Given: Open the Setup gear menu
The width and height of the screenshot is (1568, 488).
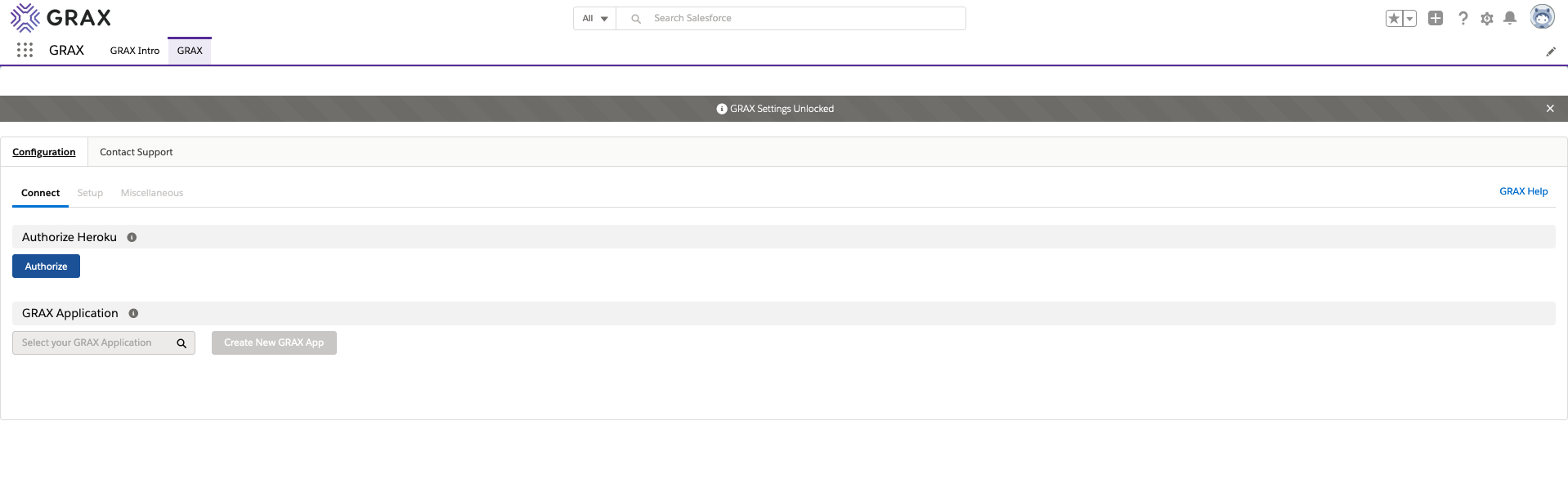Looking at the screenshot, I should tap(1487, 18).
